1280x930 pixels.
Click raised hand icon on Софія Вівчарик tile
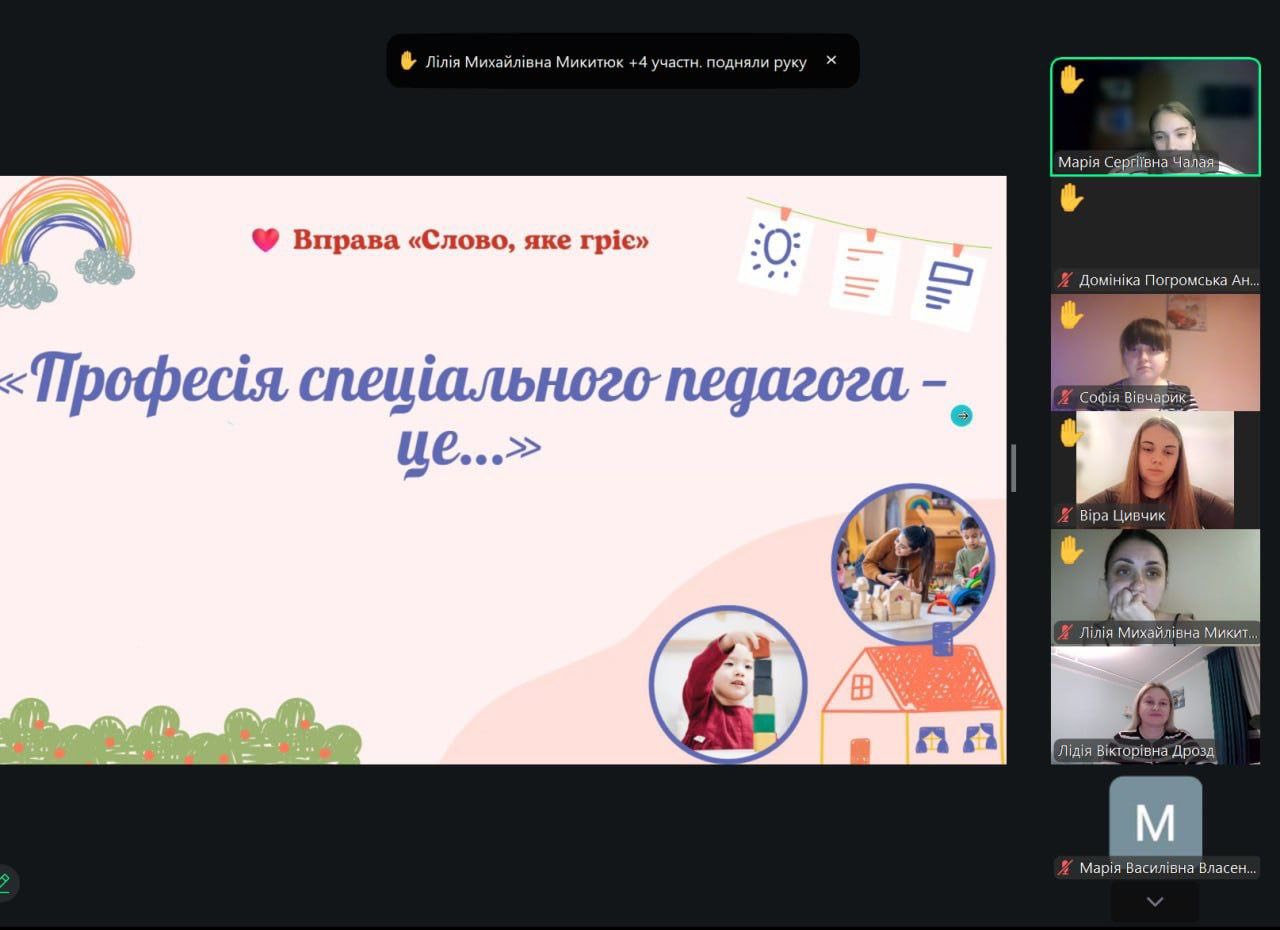1071,315
